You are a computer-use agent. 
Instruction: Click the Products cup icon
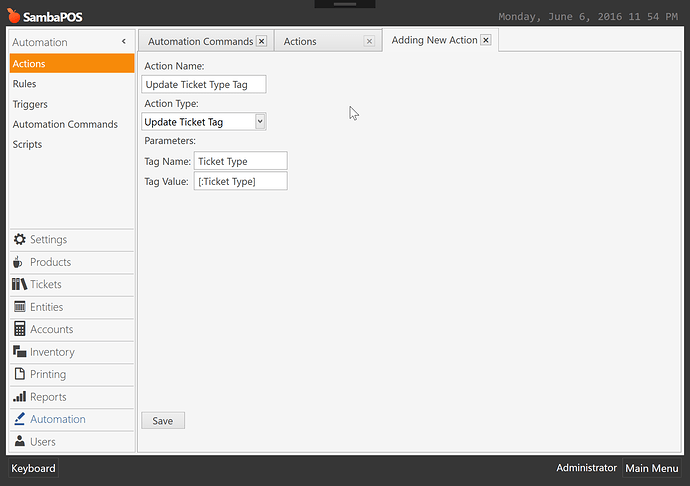[x=18, y=262]
